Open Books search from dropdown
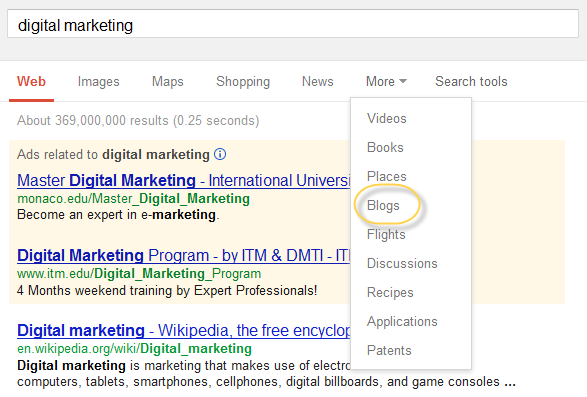 (x=385, y=147)
